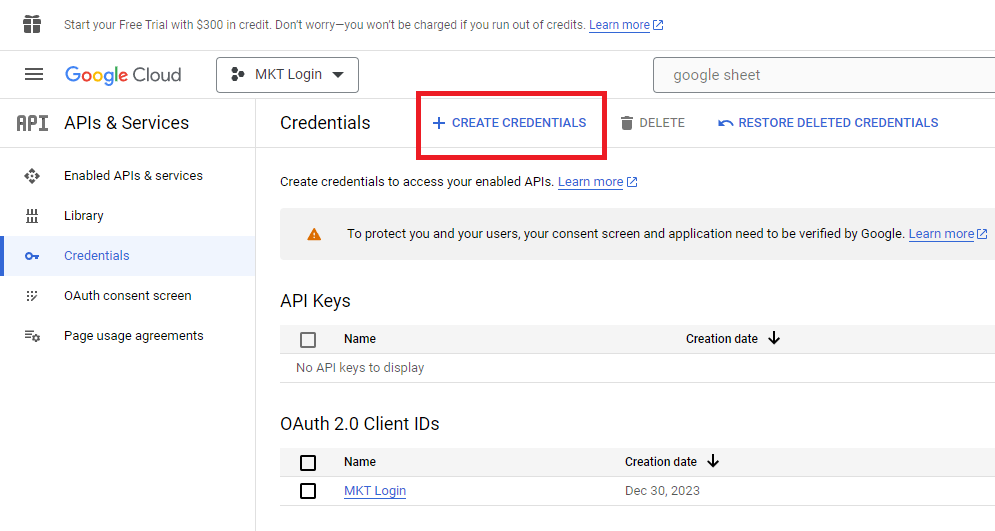Screen dimensions: 995x531
Task: Click the OAuth Creation date column header
Action: pyautogui.click(x=661, y=462)
